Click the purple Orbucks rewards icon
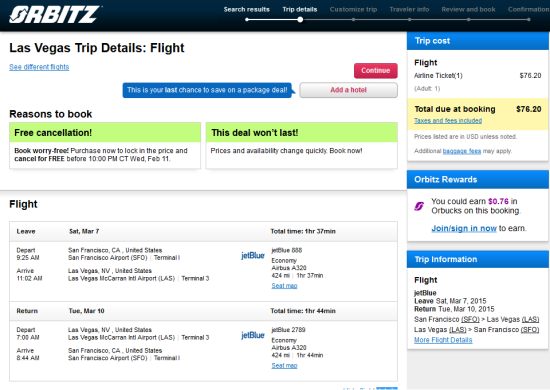Screen dimensions: 550x390 pyautogui.click(x=419, y=206)
